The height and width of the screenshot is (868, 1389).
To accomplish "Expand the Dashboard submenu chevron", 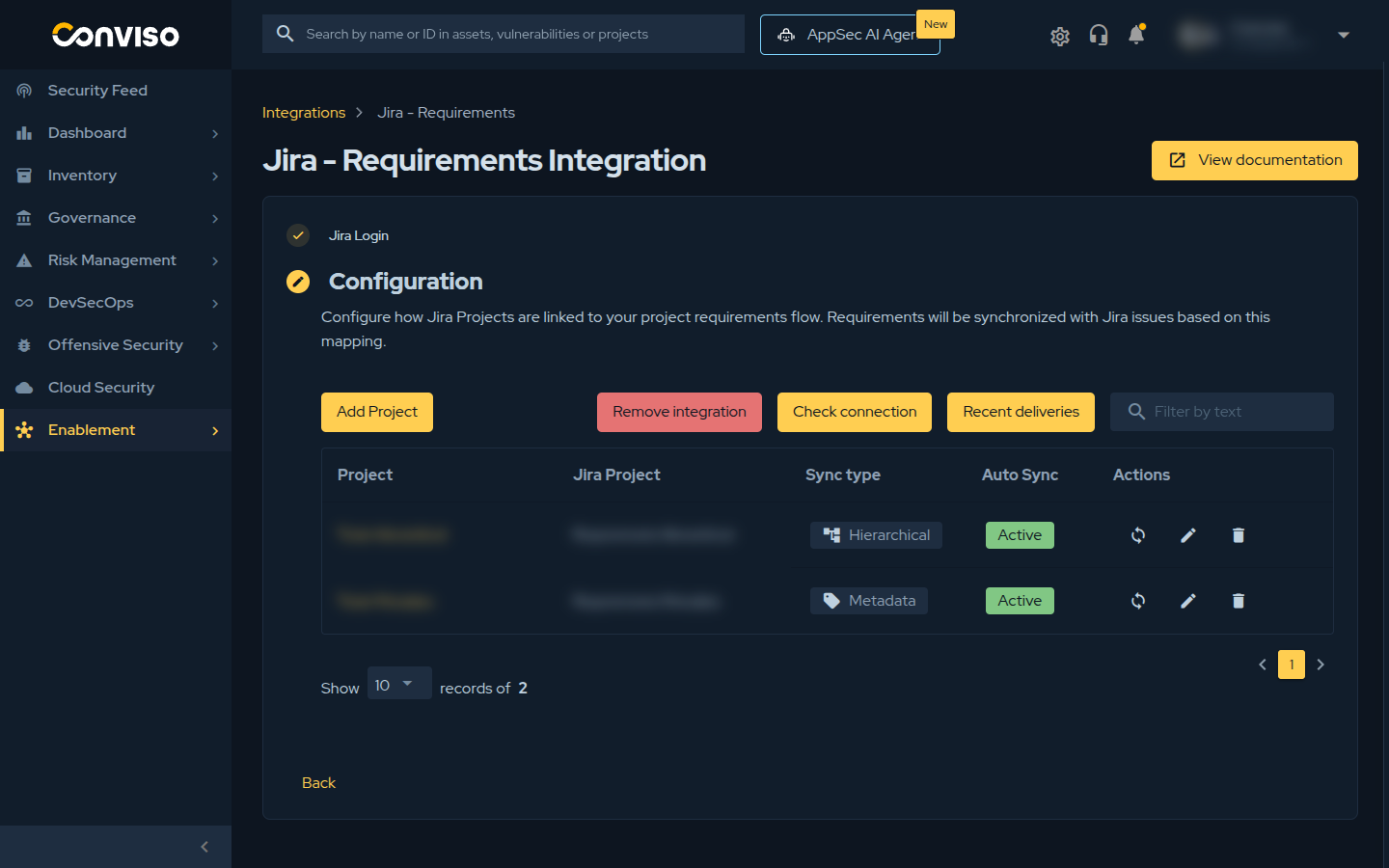I will click(215, 133).
